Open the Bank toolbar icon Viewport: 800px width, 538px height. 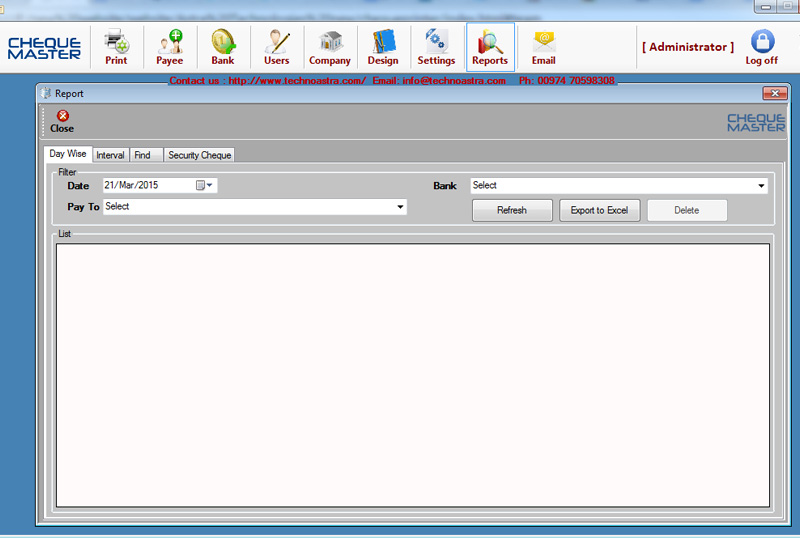pyautogui.click(x=223, y=46)
